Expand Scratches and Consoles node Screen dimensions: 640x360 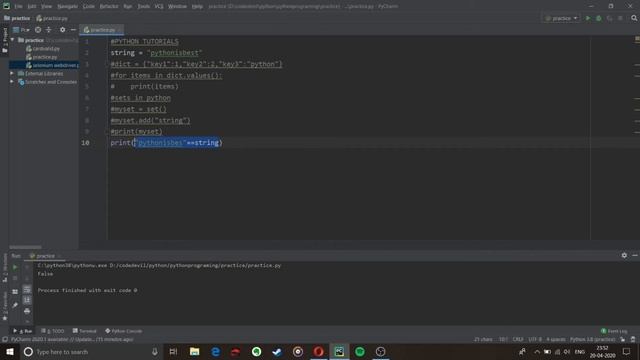[x=12, y=82]
